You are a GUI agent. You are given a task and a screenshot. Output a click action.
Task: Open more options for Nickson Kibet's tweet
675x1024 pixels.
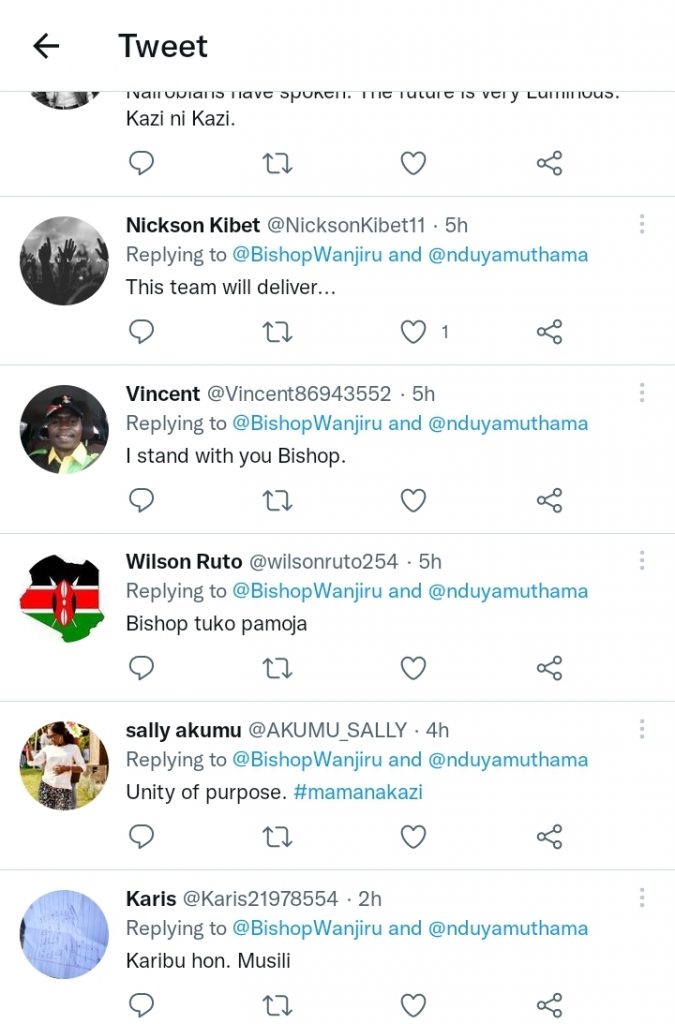[x=642, y=225]
